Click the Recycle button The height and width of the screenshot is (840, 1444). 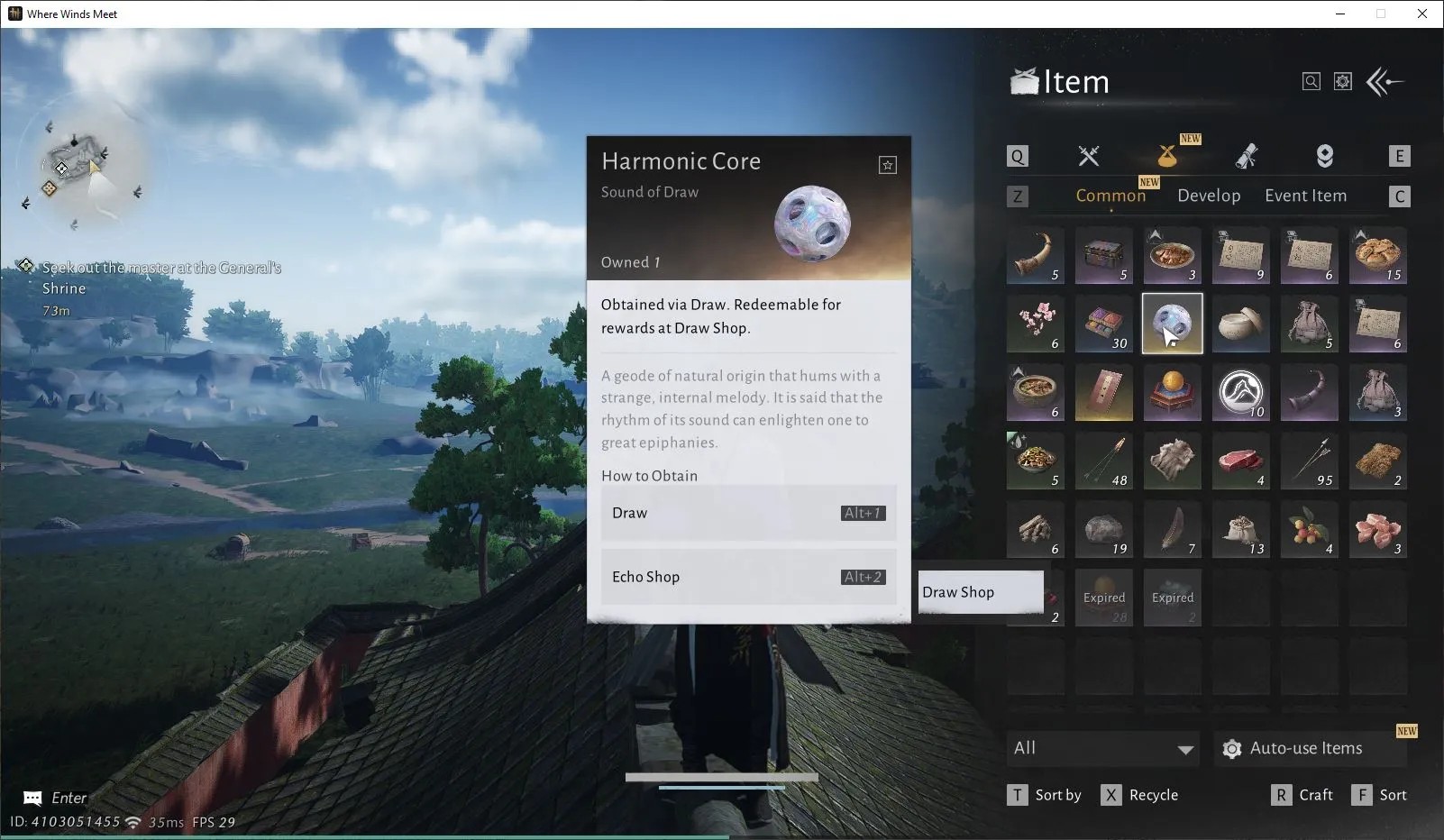tap(1140, 795)
